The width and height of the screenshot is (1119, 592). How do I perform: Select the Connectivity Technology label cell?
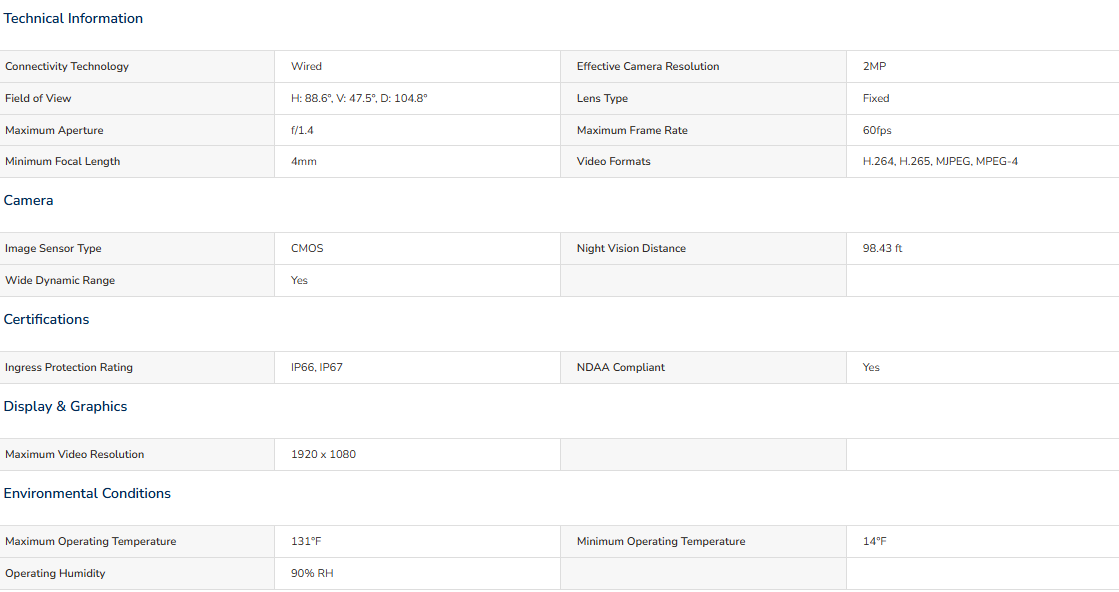point(137,66)
